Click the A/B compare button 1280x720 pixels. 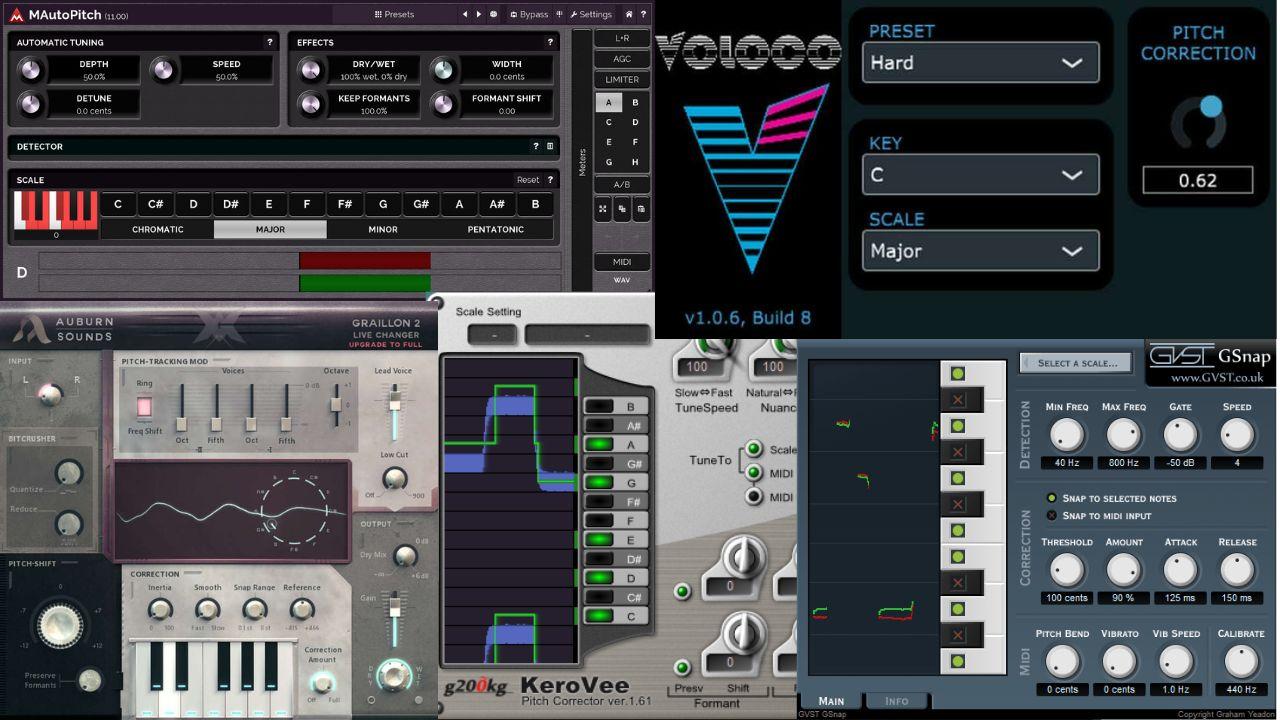point(622,185)
